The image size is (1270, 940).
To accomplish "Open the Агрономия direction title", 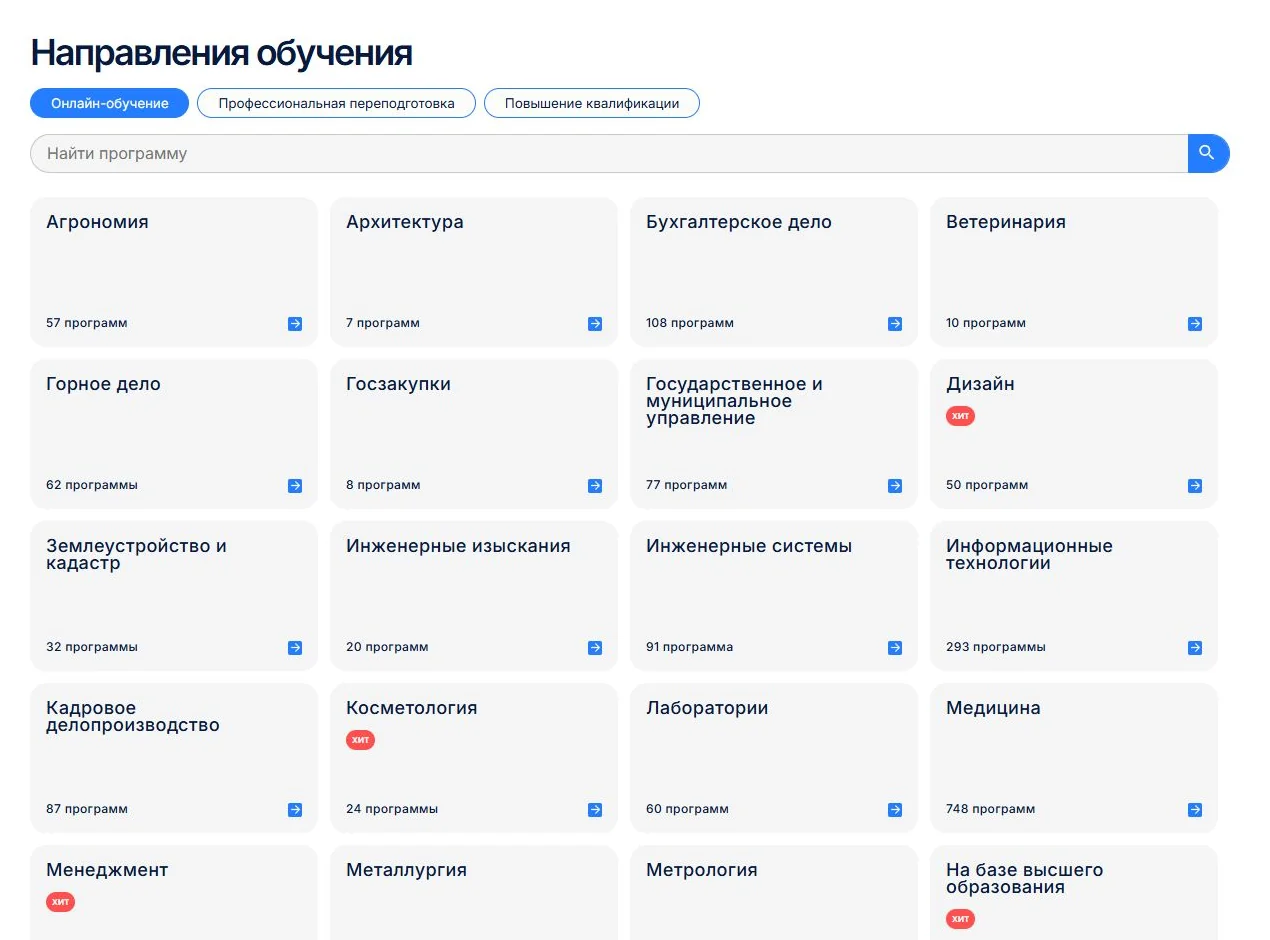I will [x=97, y=222].
